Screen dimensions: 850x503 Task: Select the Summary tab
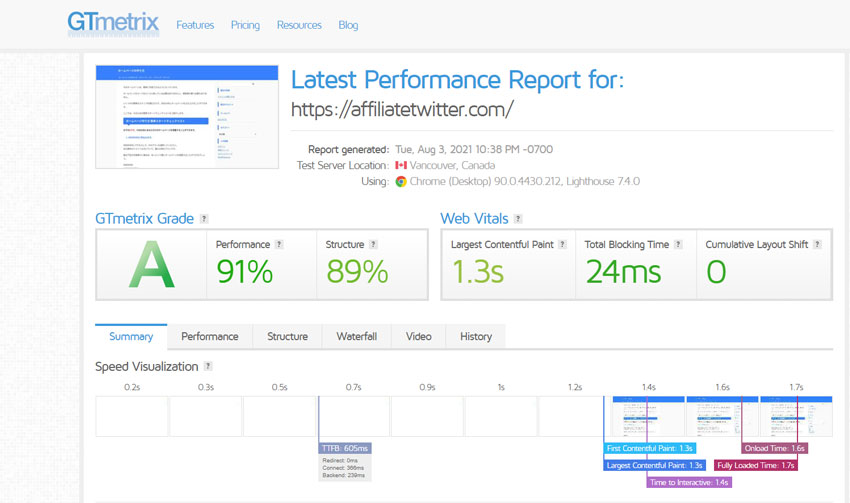point(131,337)
